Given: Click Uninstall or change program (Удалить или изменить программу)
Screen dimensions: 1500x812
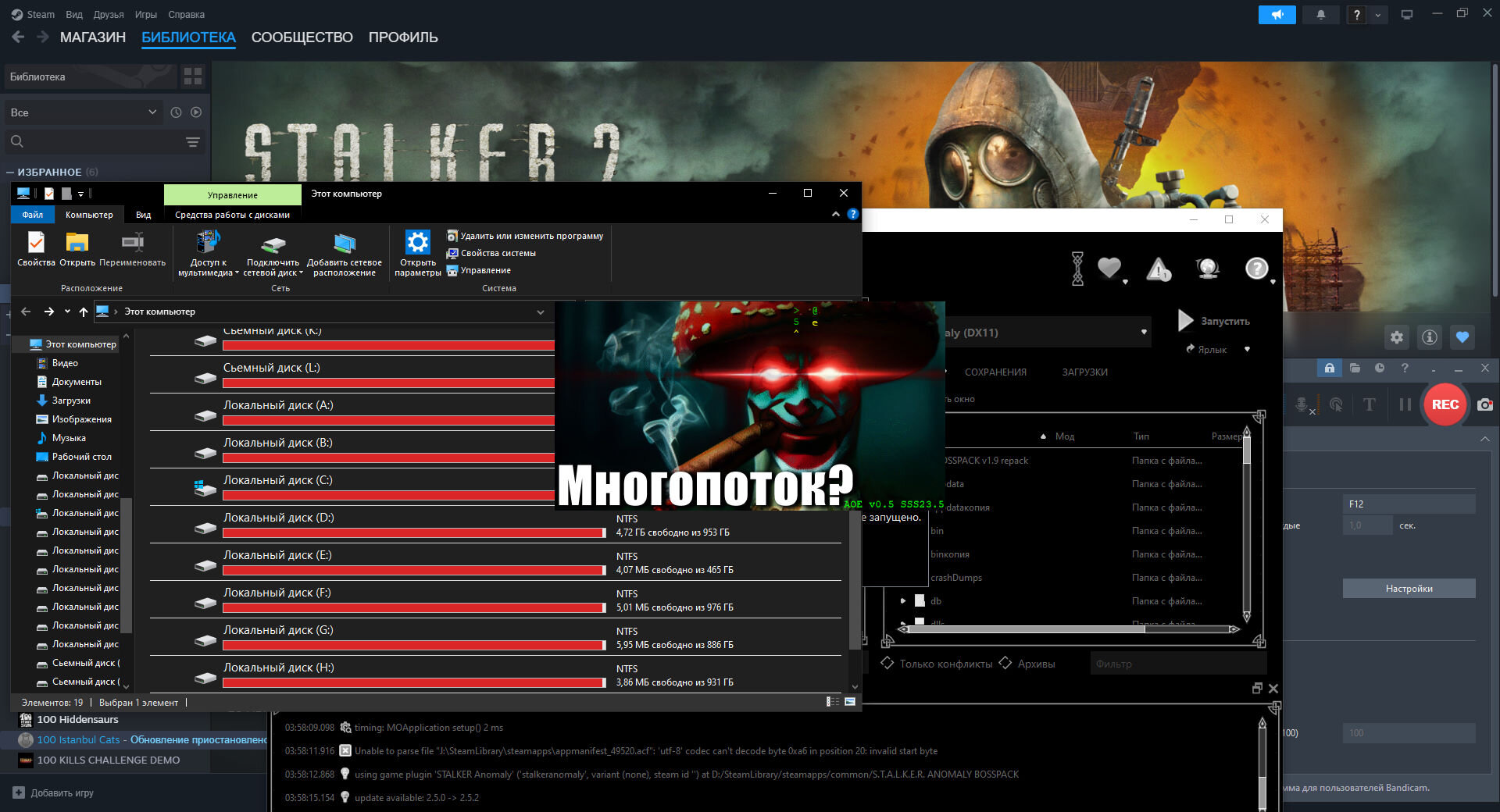Looking at the screenshot, I should point(525,236).
